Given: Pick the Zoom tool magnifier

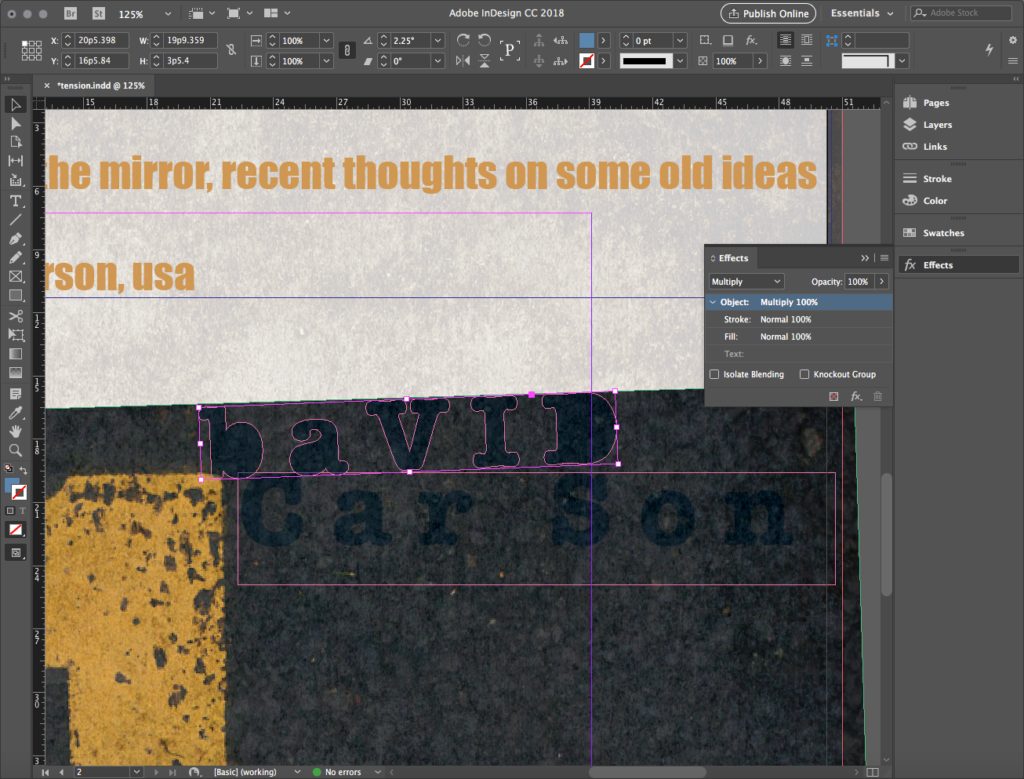Looking at the screenshot, I should coord(16,450).
